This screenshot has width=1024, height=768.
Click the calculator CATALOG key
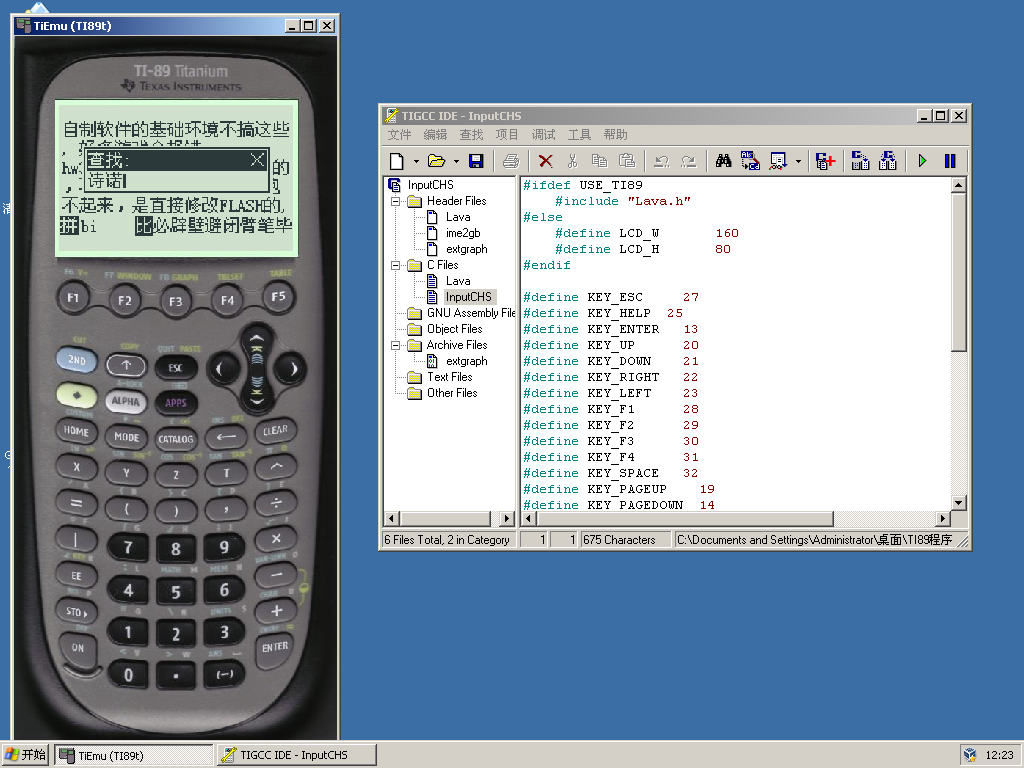pos(176,440)
